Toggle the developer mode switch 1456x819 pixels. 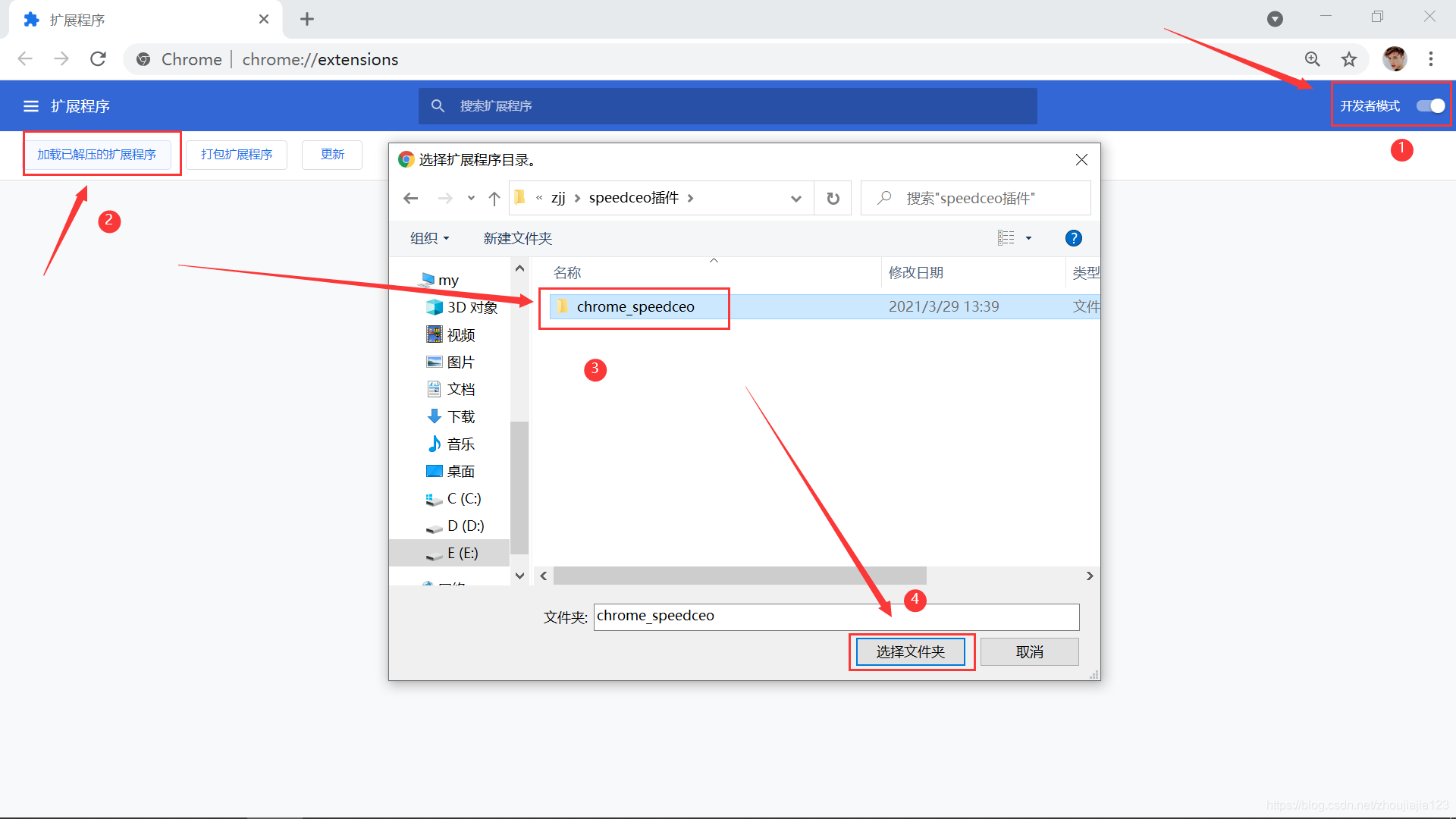coord(1431,106)
